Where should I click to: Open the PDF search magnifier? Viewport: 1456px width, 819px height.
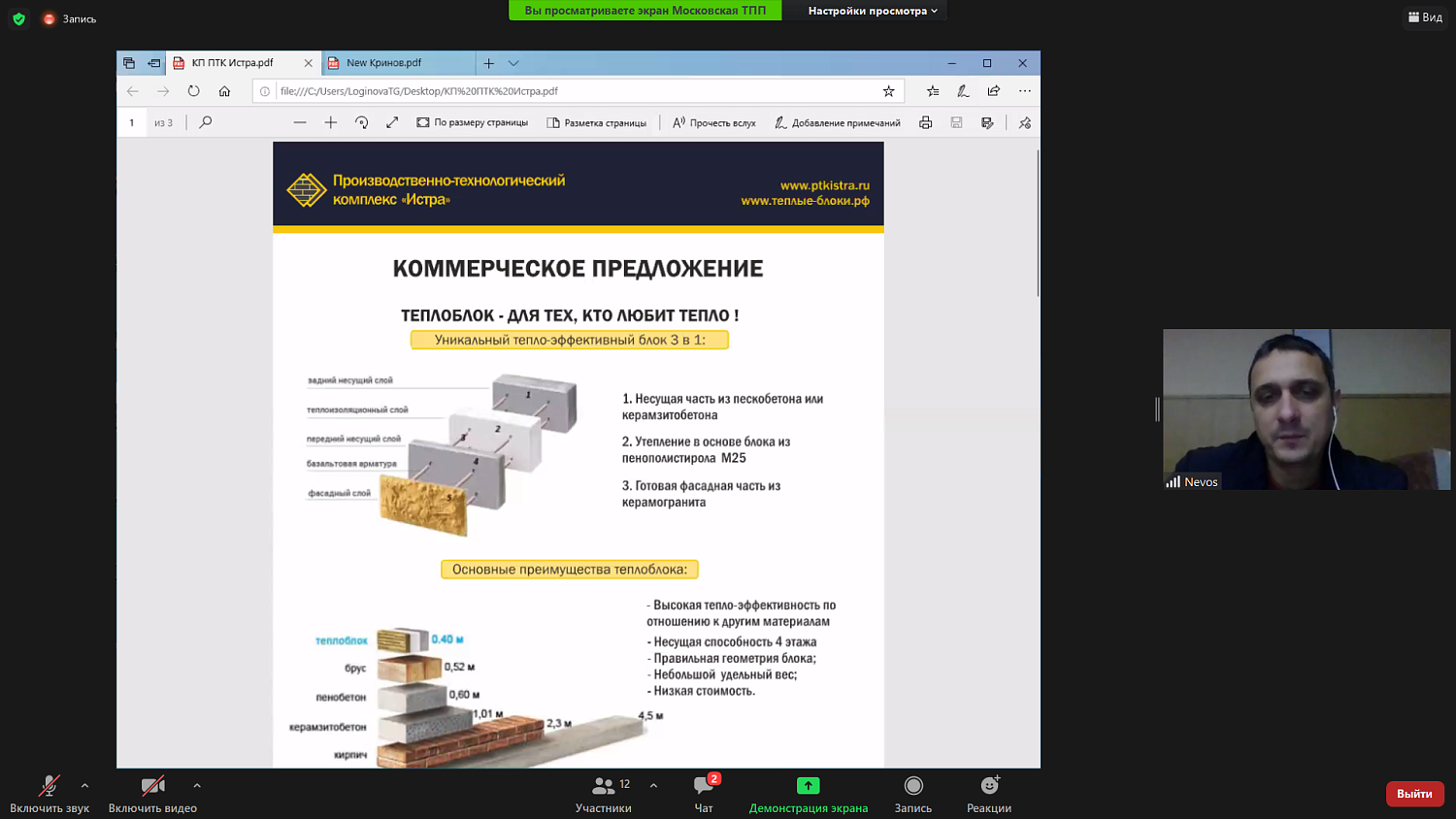205,123
